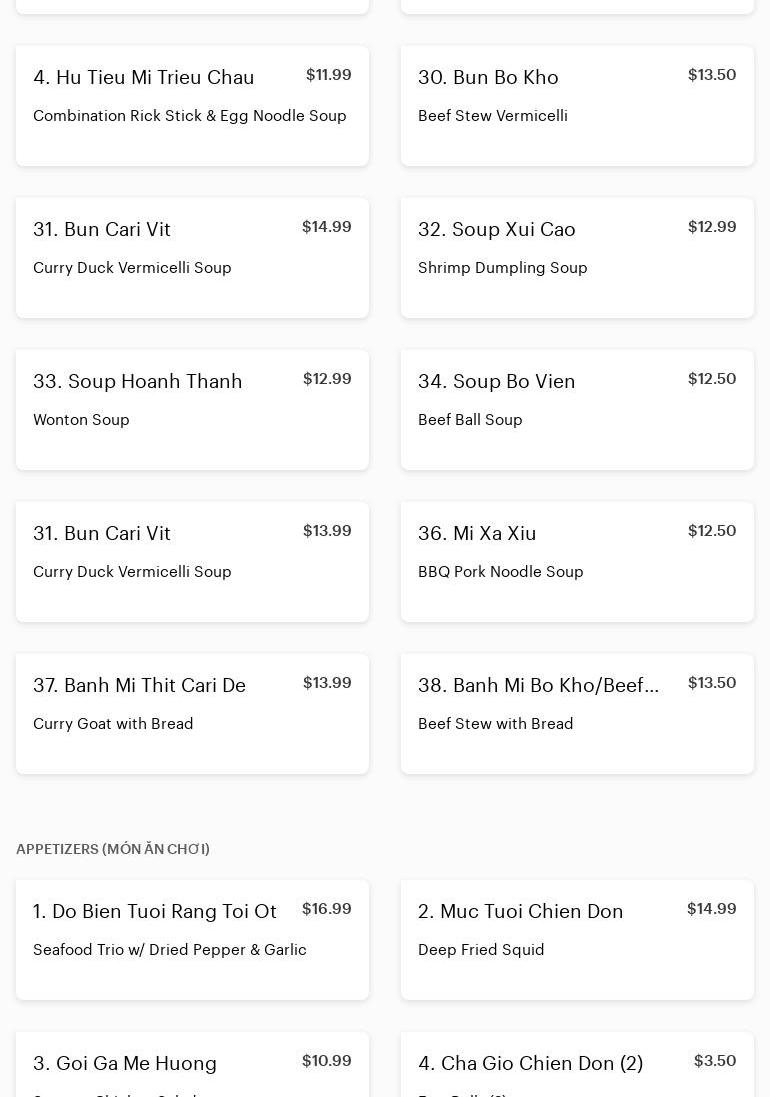Select 4. Cha Gio Chien Don (2)
The image size is (770, 1097).
(577, 1064)
